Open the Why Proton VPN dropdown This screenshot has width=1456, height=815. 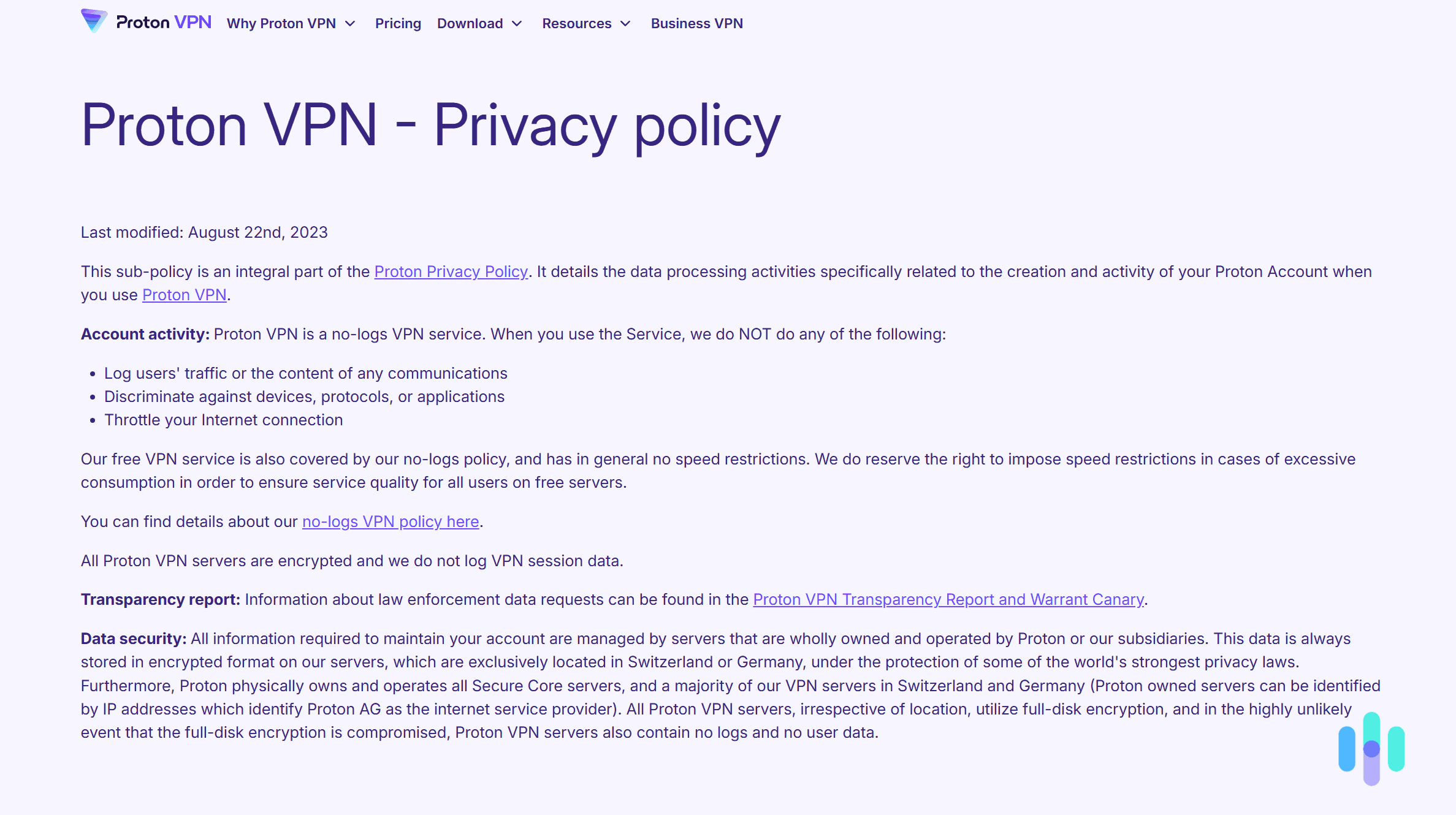[282, 23]
